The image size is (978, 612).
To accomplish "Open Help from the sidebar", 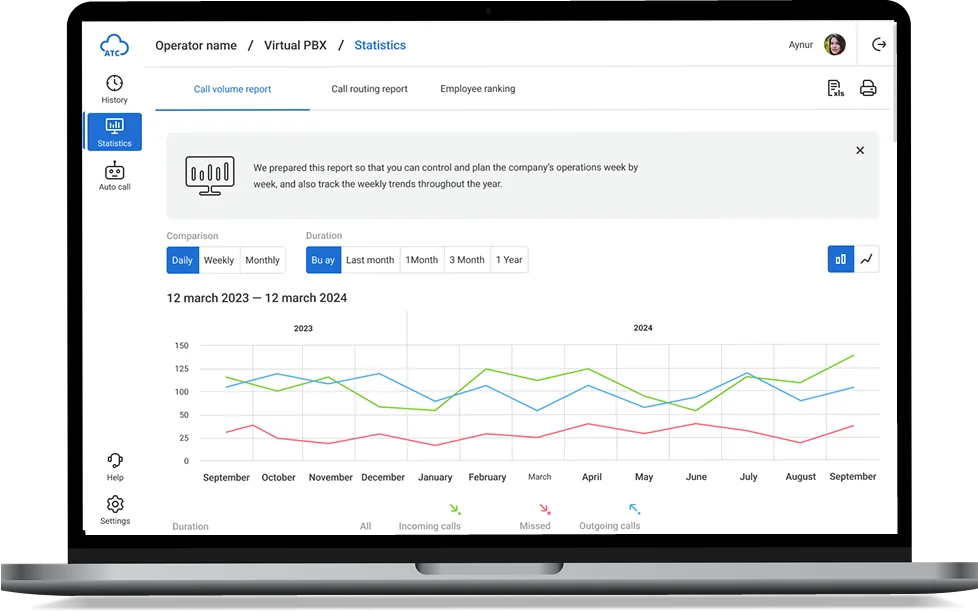I will [x=115, y=467].
